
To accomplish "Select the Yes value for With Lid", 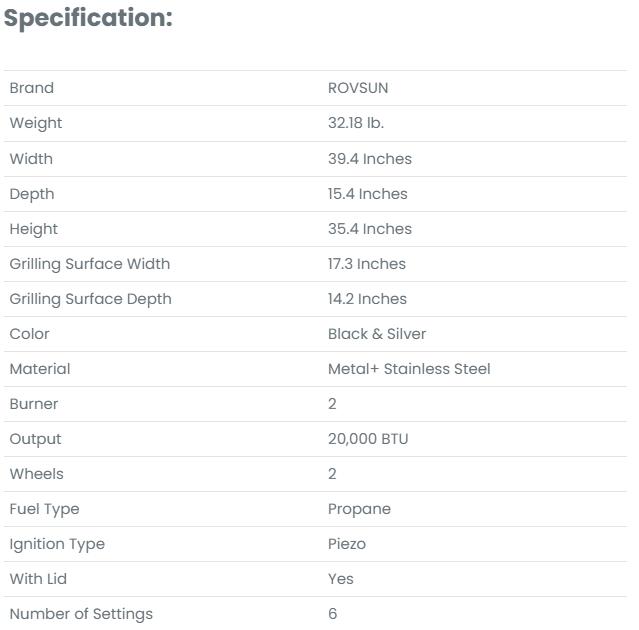I will (341, 578).
